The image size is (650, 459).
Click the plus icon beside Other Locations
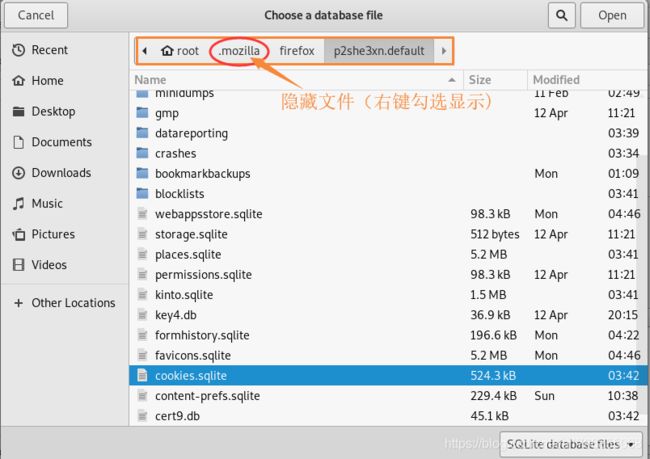pyautogui.click(x=18, y=303)
